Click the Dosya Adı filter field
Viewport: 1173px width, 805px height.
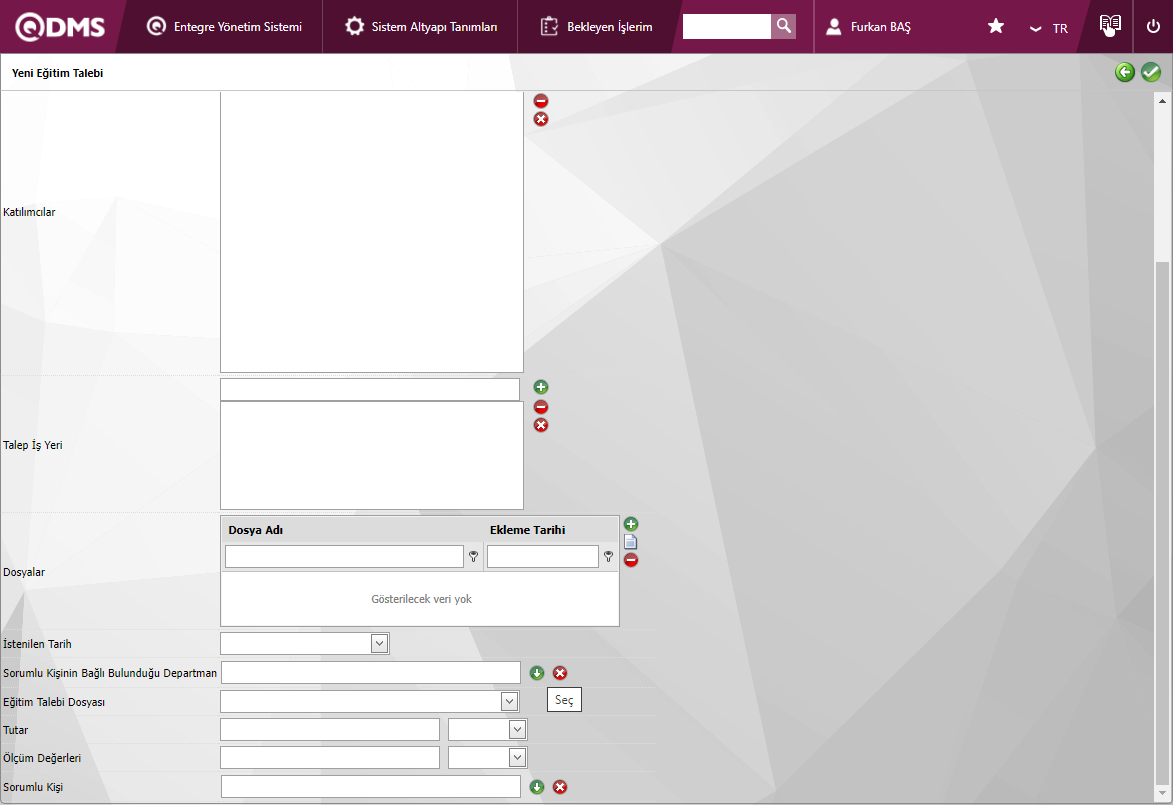344,557
